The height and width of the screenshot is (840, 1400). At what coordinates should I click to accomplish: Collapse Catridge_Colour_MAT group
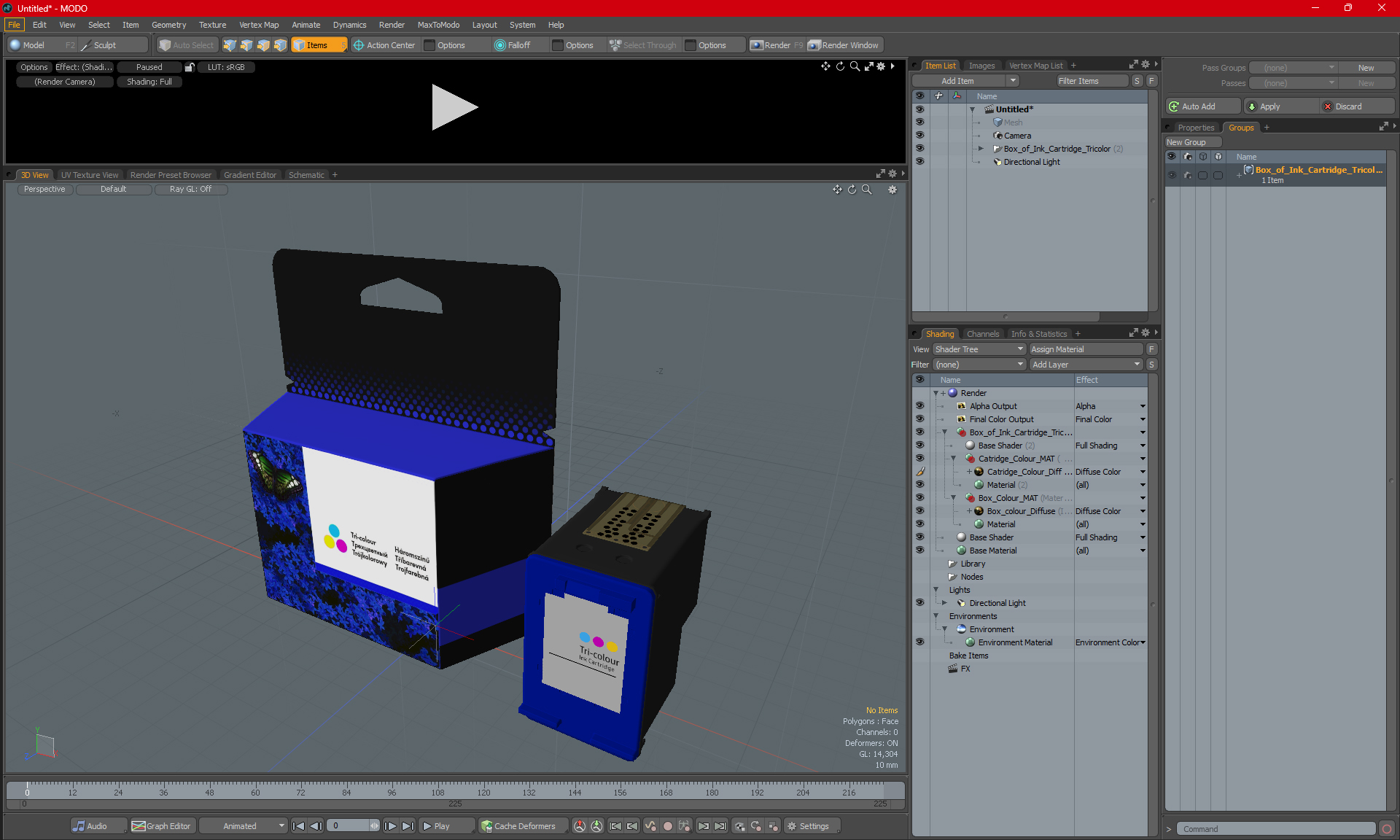[953, 459]
